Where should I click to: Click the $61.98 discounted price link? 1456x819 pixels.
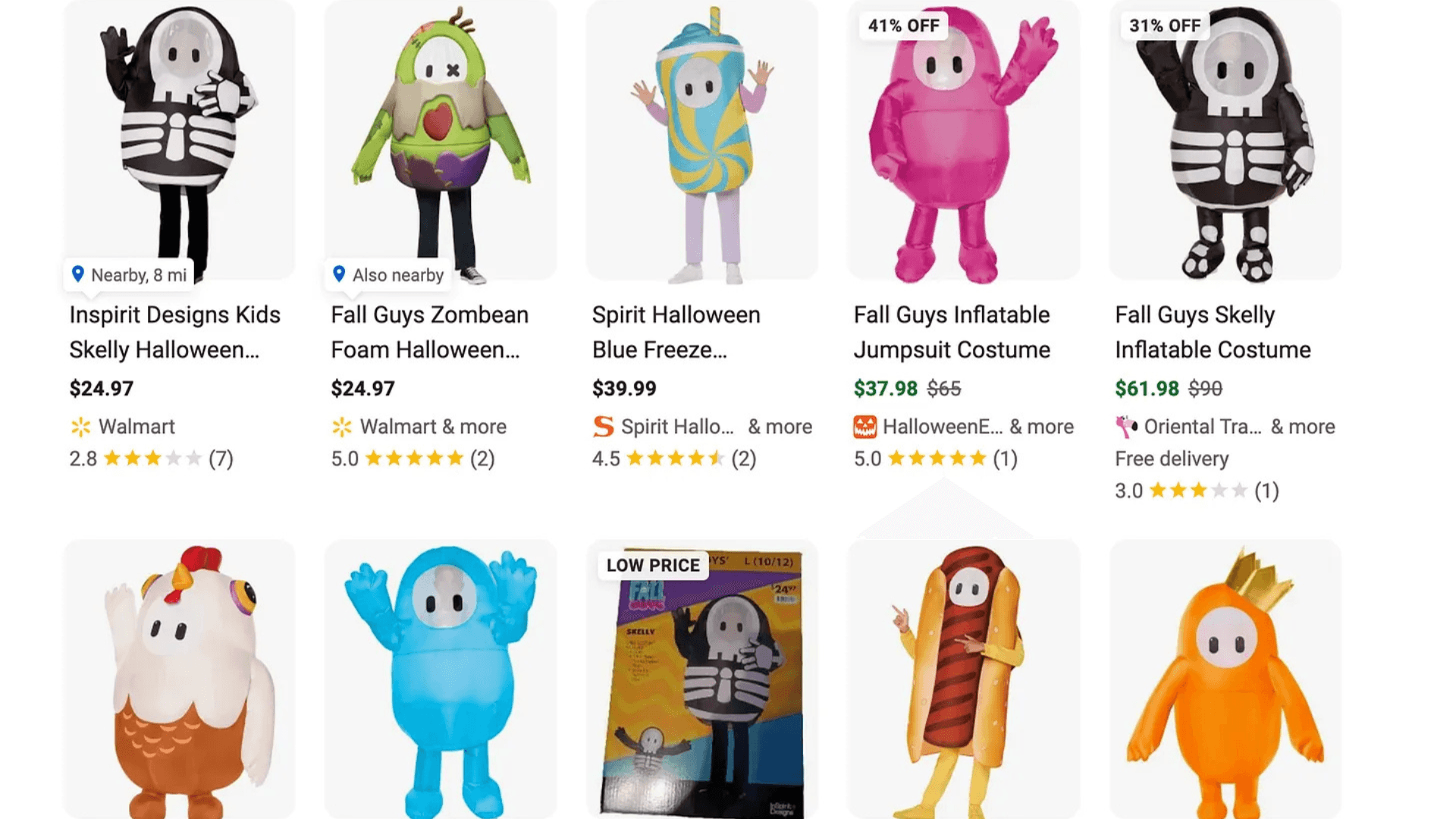pyautogui.click(x=1147, y=388)
